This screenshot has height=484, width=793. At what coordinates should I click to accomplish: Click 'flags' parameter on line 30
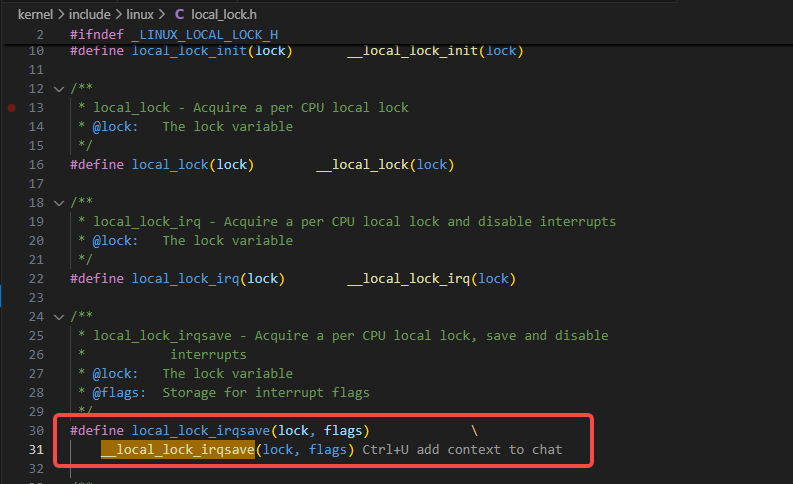(x=343, y=431)
